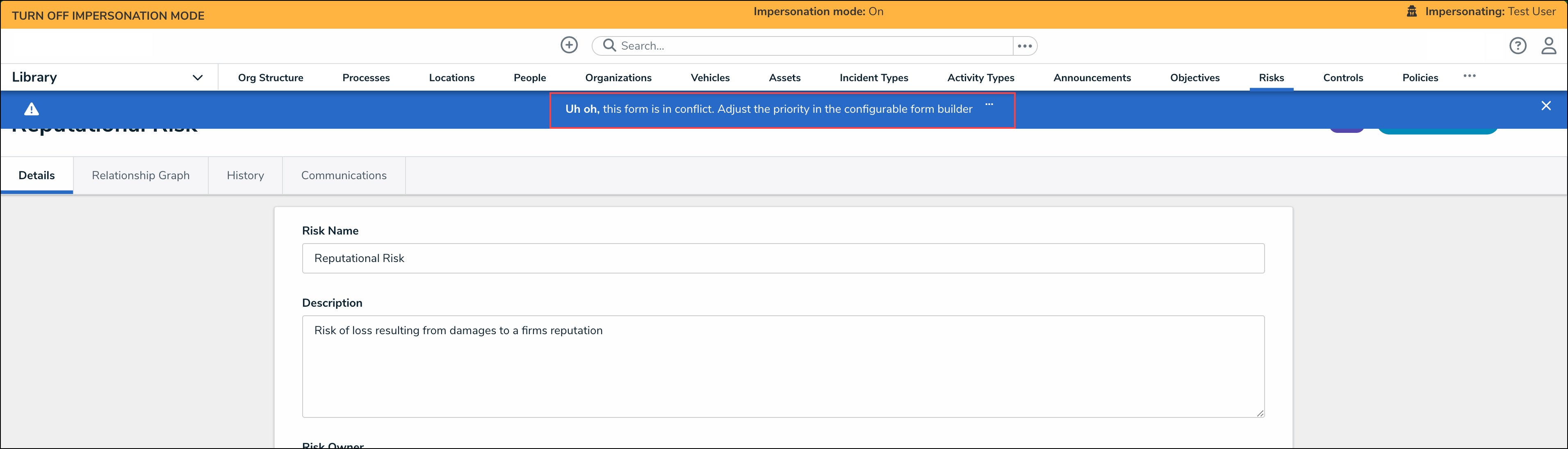This screenshot has width=1568, height=449.
Task: Click the search magnifier icon
Action: point(609,46)
